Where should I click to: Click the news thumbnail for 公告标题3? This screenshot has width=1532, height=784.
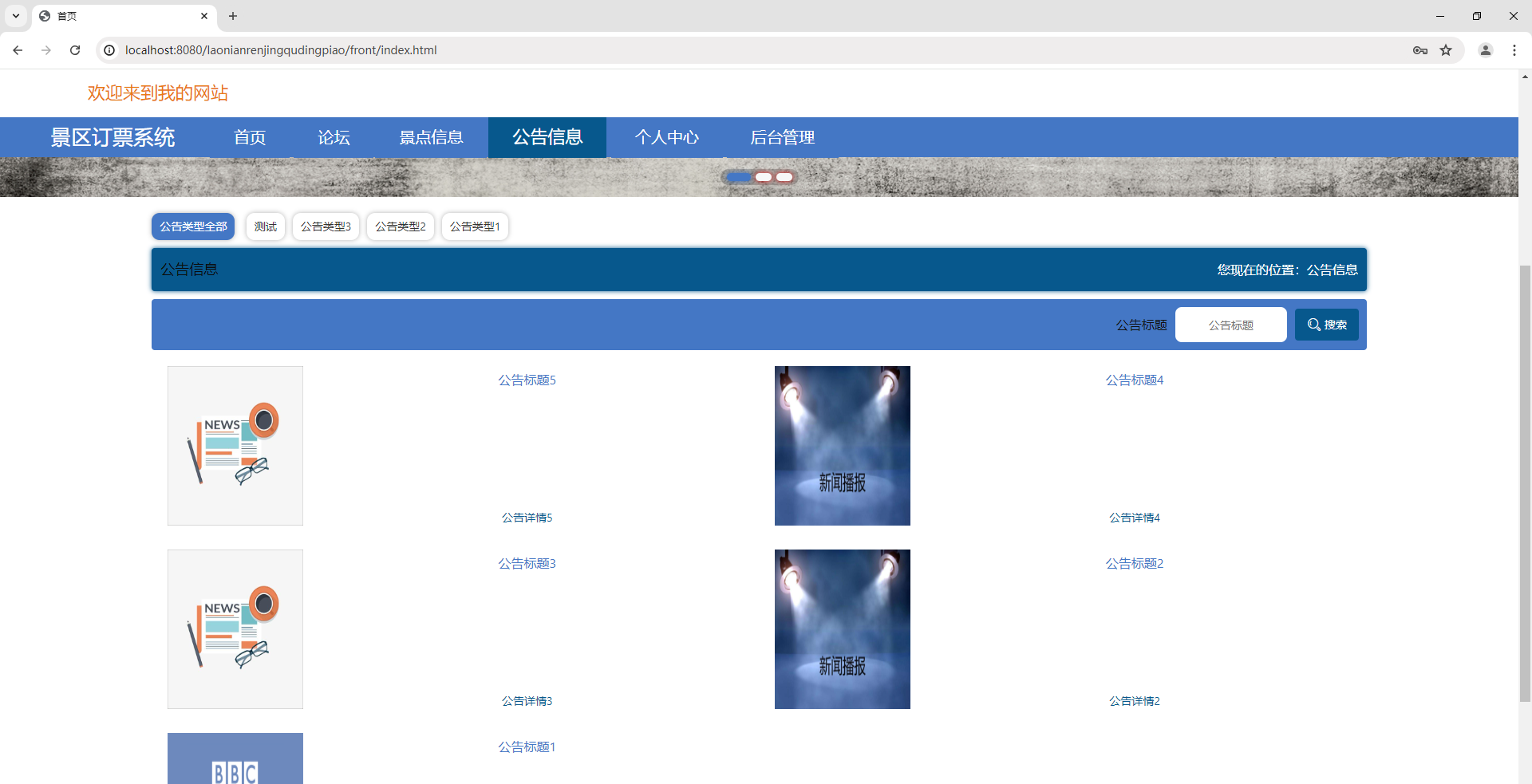(235, 629)
